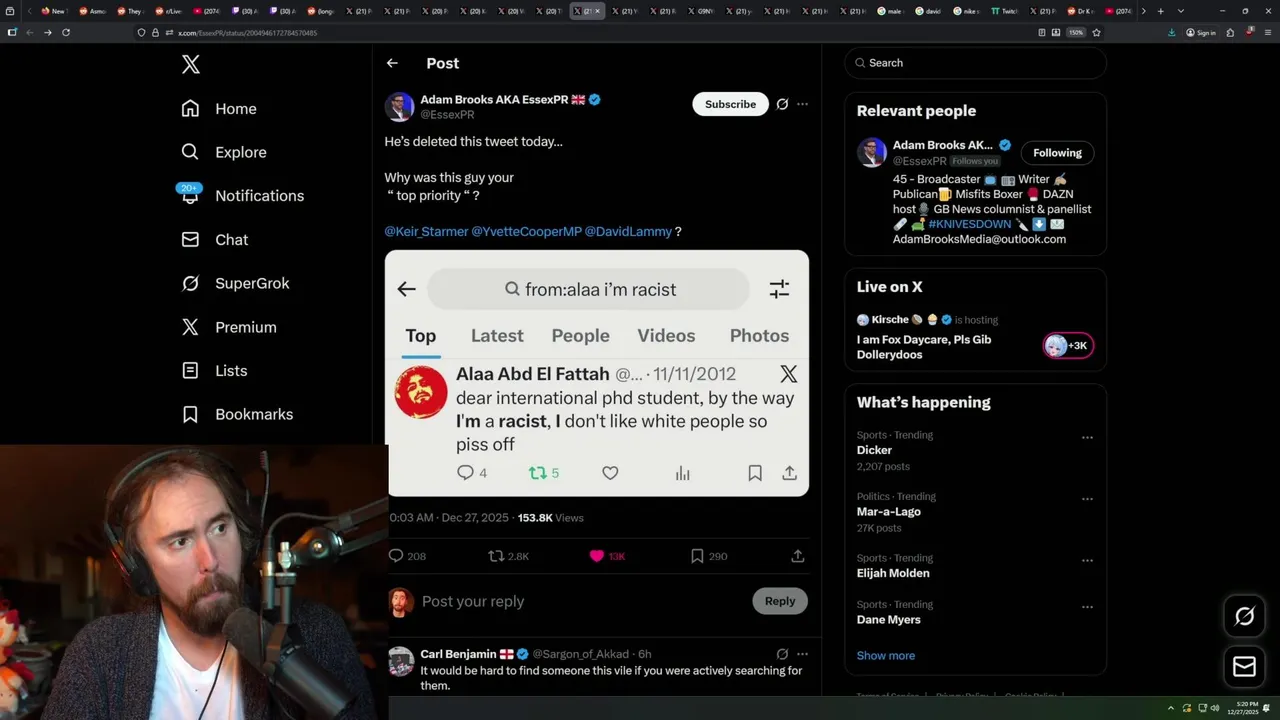Open SuperGrok in the sidebar
Viewport: 1280px width, 720px height.
tap(235, 283)
